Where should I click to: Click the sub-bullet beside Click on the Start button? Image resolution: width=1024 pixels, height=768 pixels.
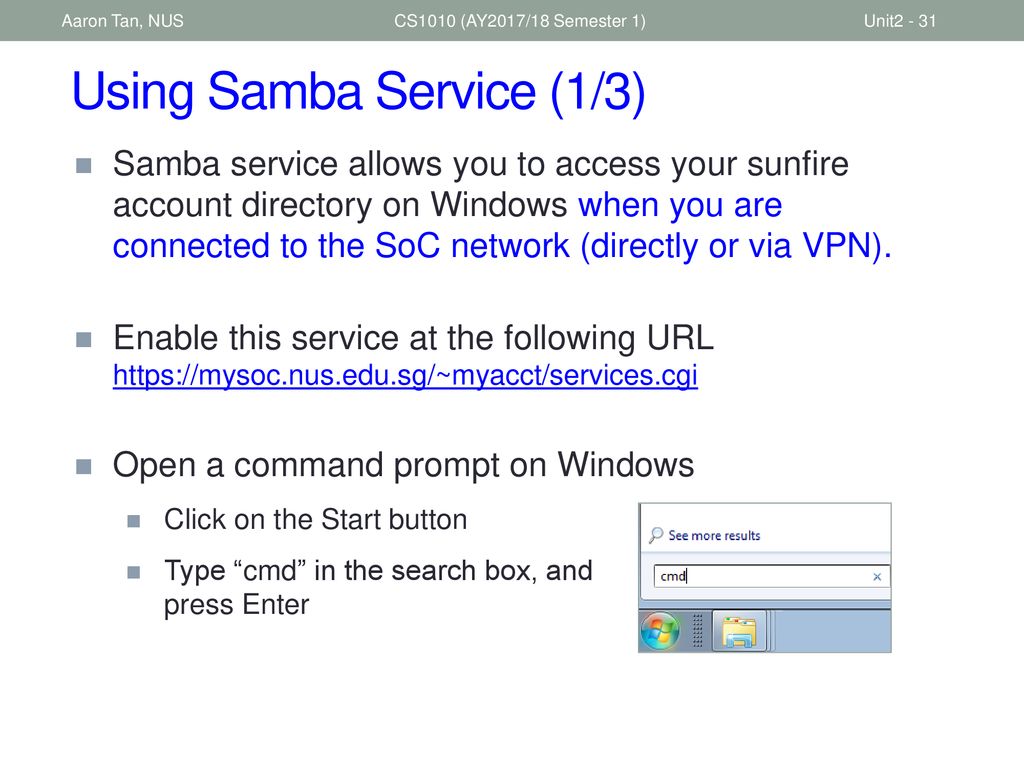pos(134,521)
